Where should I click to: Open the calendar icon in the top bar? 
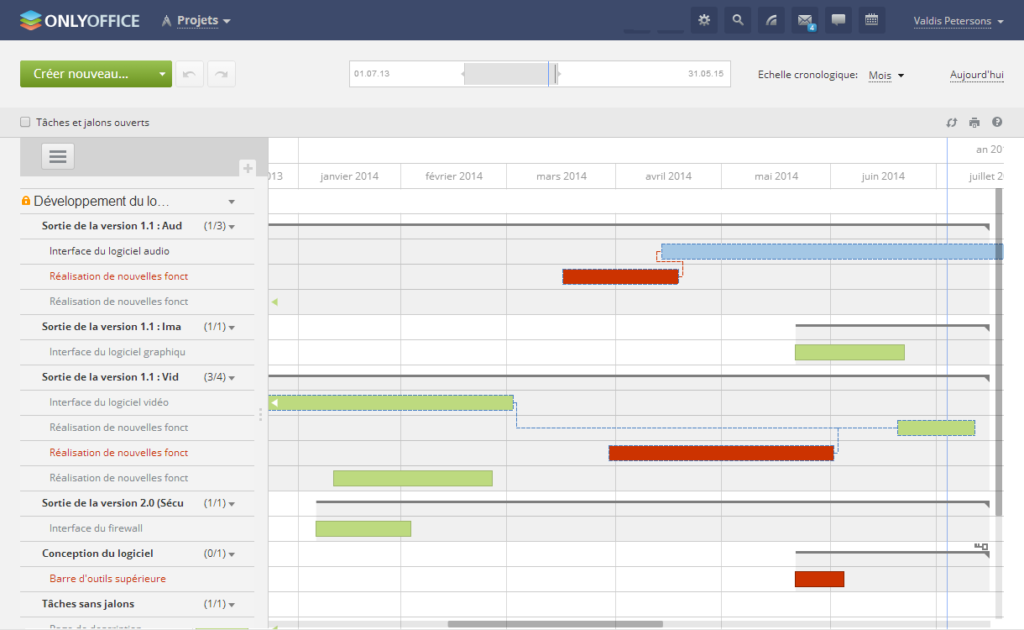(871, 19)
